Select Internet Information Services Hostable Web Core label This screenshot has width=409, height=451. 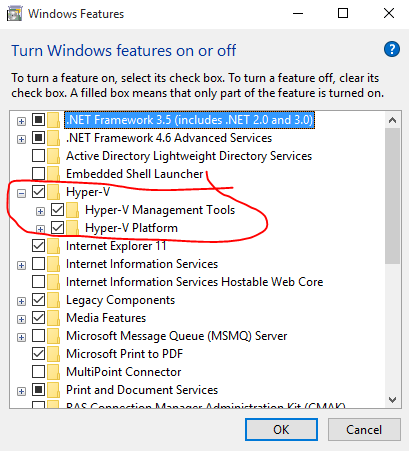tap(195, 282)
